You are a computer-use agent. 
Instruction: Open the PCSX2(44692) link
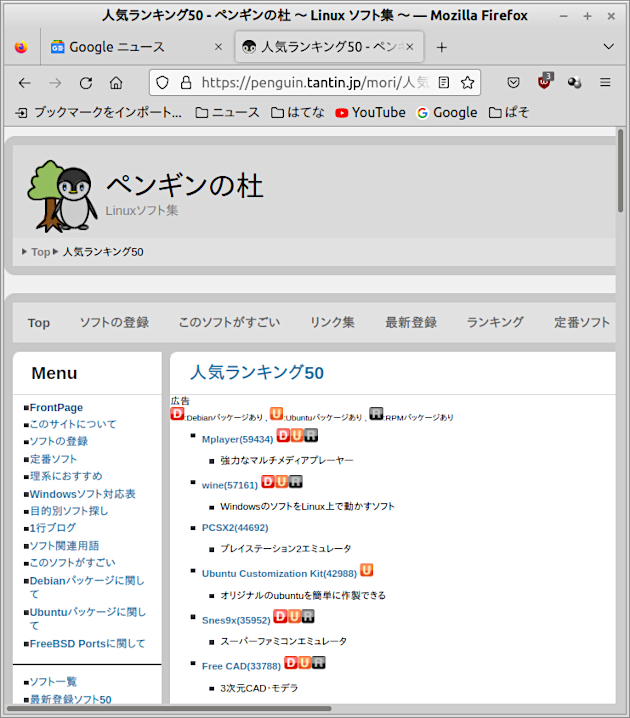point(235,528)
